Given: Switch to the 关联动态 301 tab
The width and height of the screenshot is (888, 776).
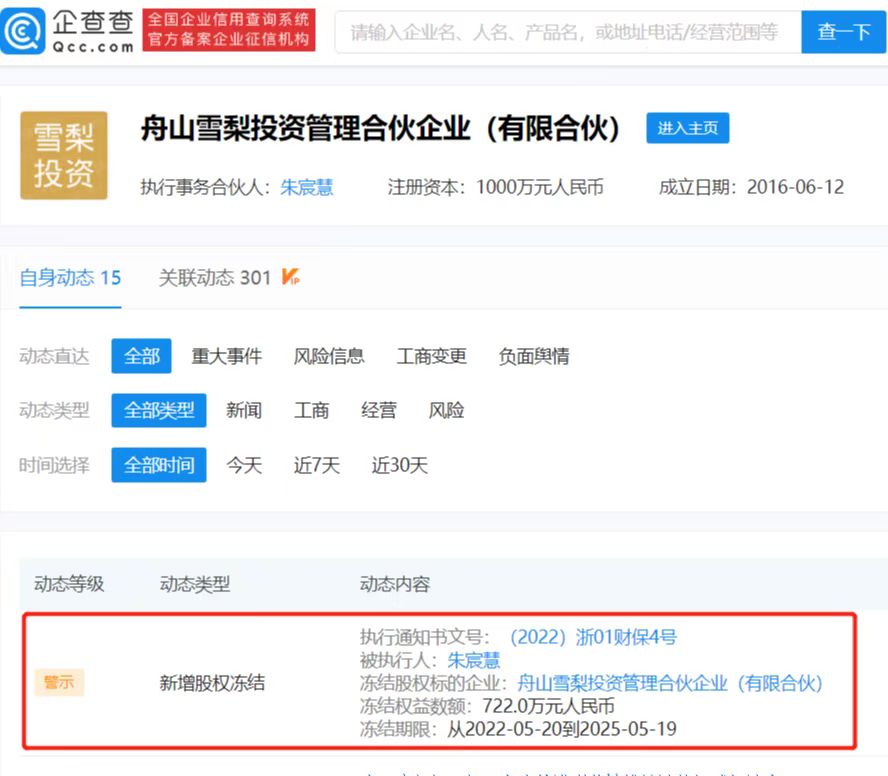Looking at the screenshot, I should click(215, 278).
